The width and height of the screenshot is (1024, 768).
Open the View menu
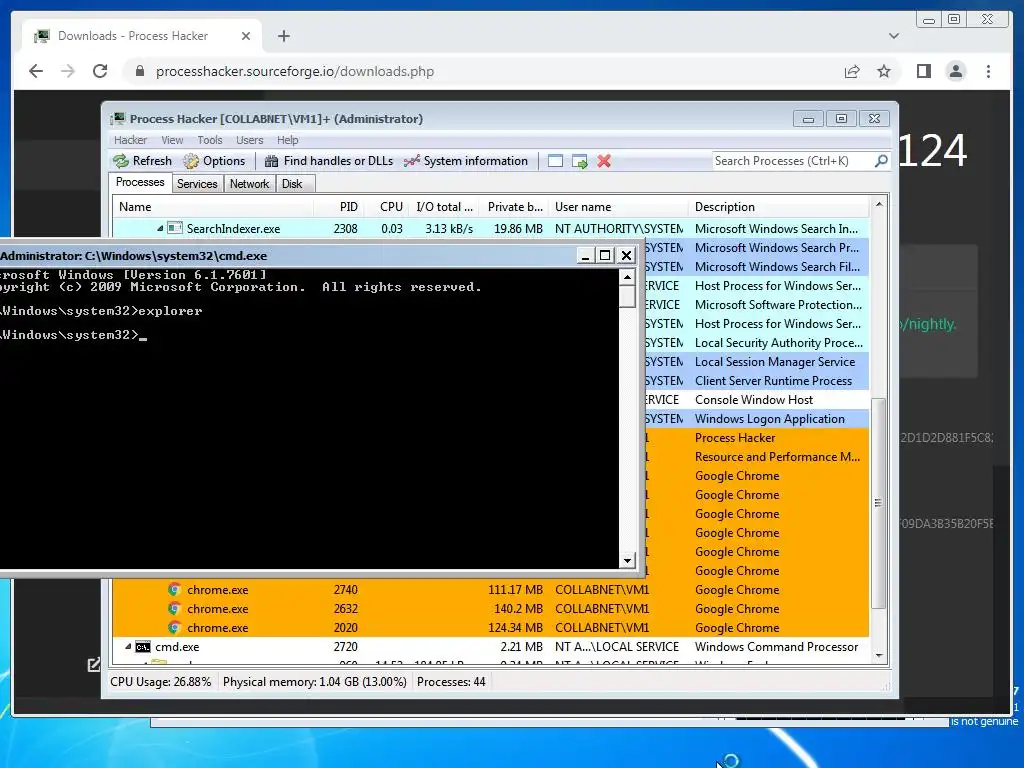172,140
